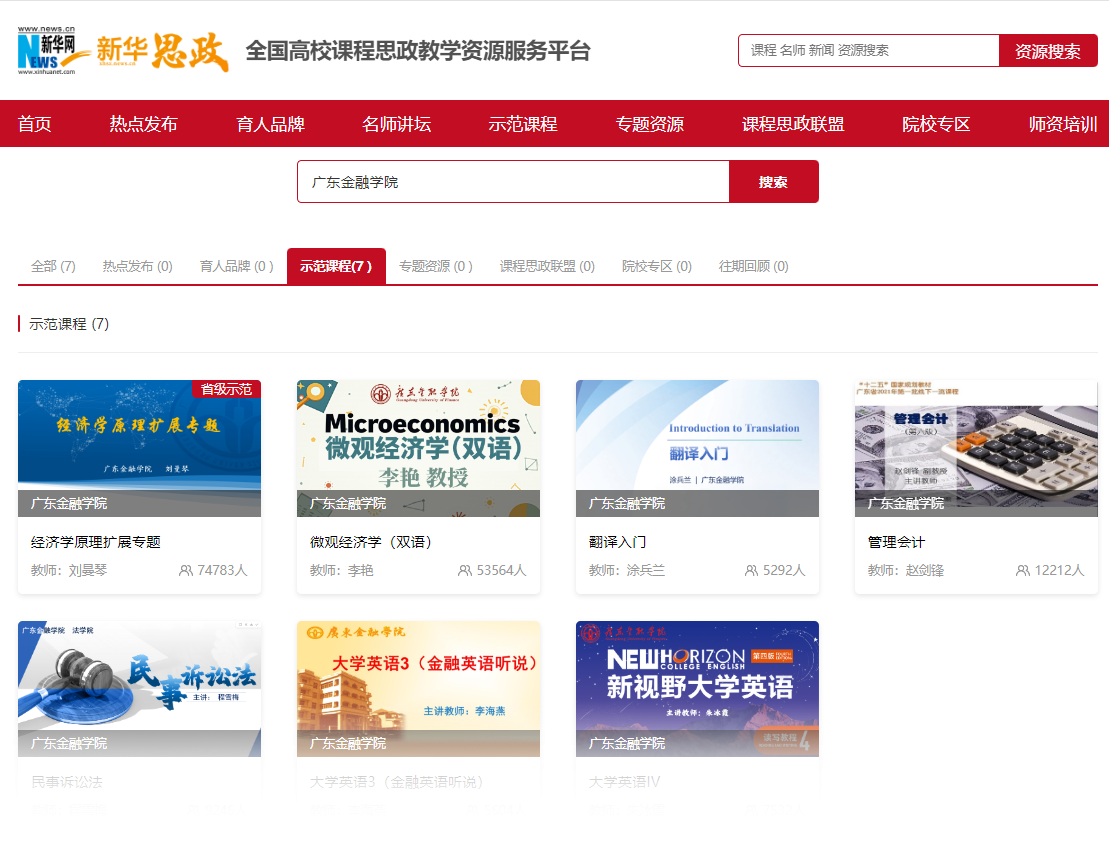
Task: Go to 课程思政联盟 in the navigation bar
Action: 793,124
